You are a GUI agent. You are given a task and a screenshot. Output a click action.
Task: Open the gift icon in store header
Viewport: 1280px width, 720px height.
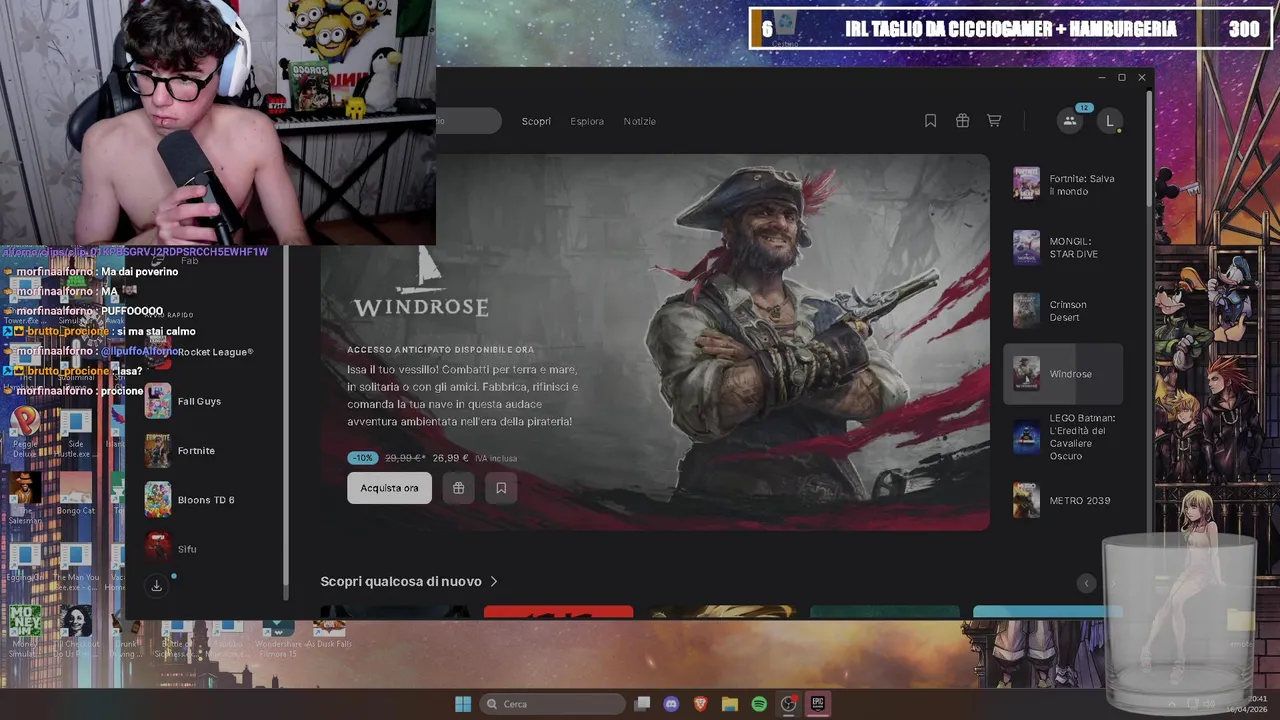962,121
